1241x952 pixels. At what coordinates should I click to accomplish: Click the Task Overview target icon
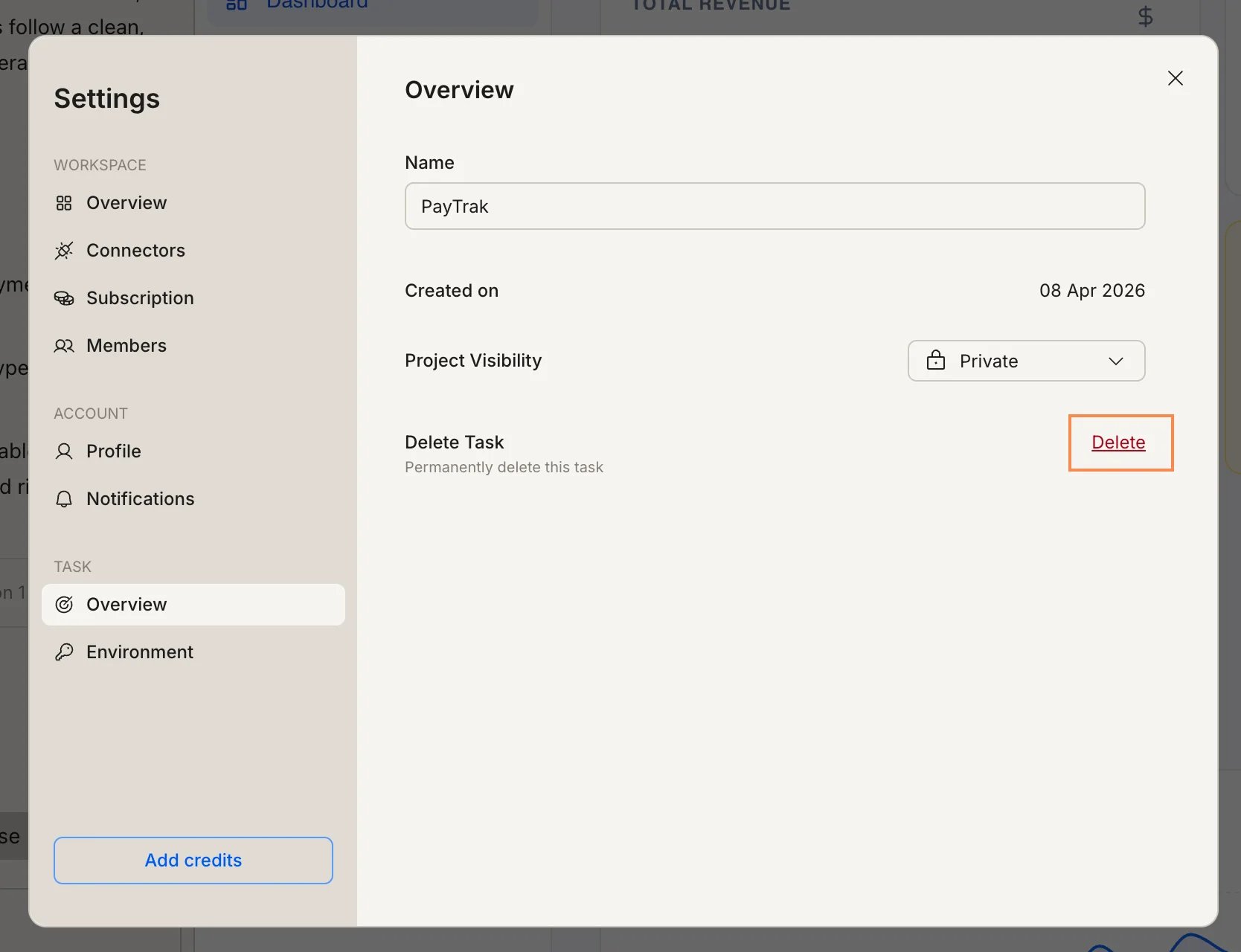[64, 605]
